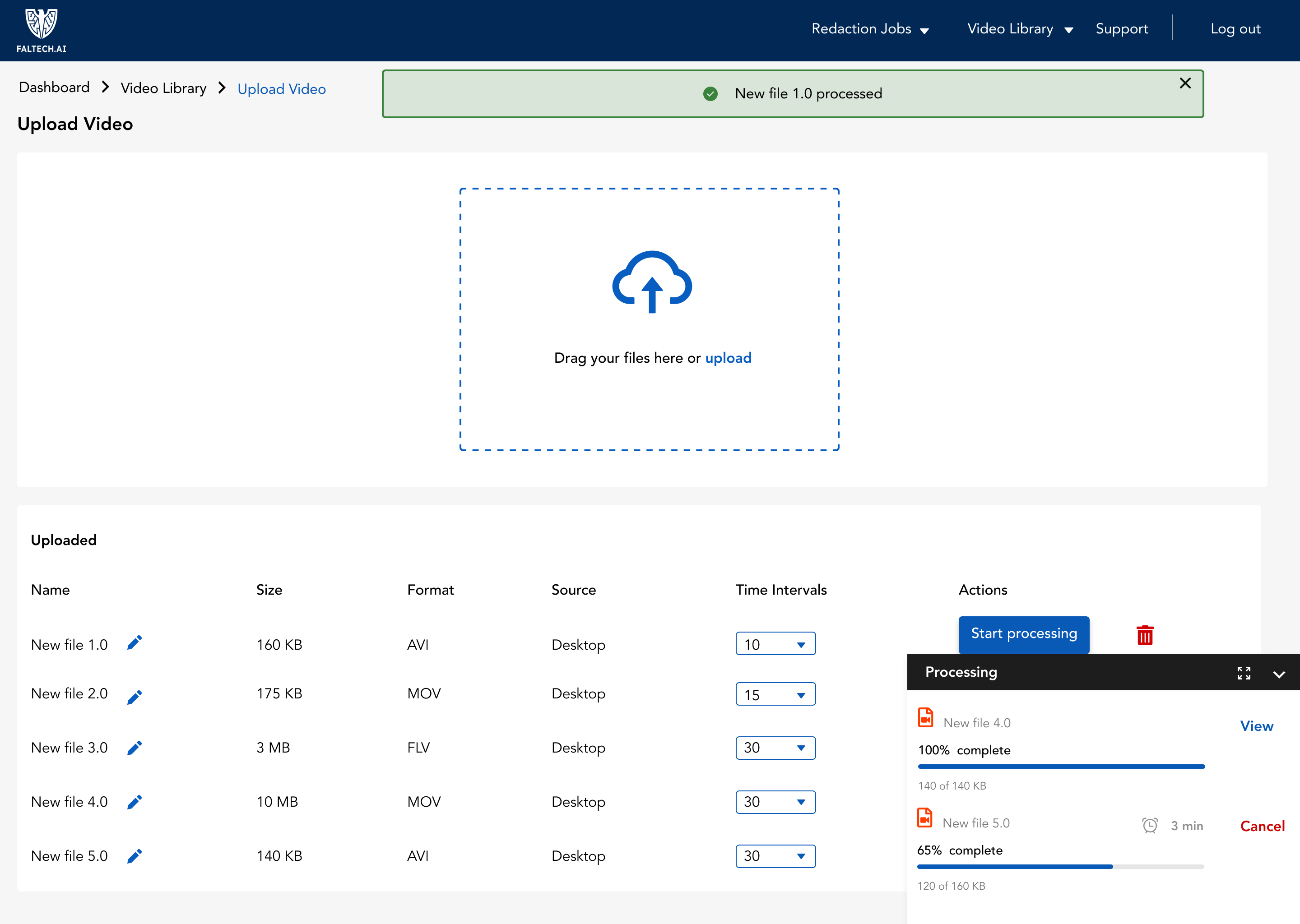Log out of the account
Viewport: 1300px width, 924px height.
[1235, 29]
